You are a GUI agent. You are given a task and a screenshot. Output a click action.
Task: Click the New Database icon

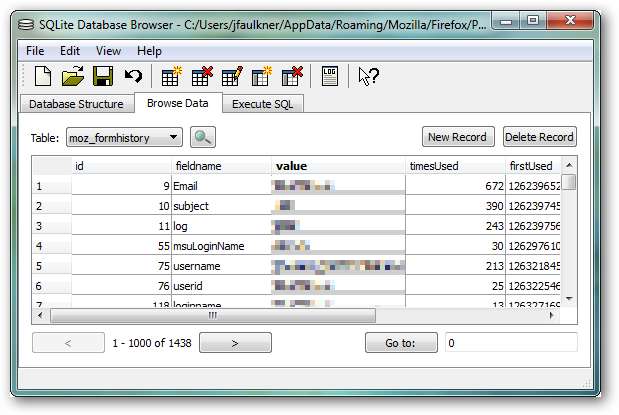pos(43,76)
